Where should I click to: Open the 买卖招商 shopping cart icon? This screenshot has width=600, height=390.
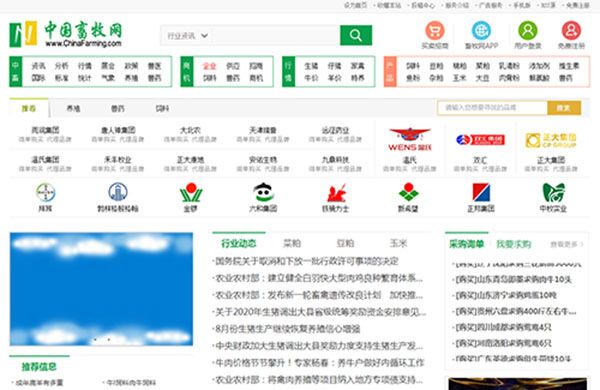click(x=435, y=31)
